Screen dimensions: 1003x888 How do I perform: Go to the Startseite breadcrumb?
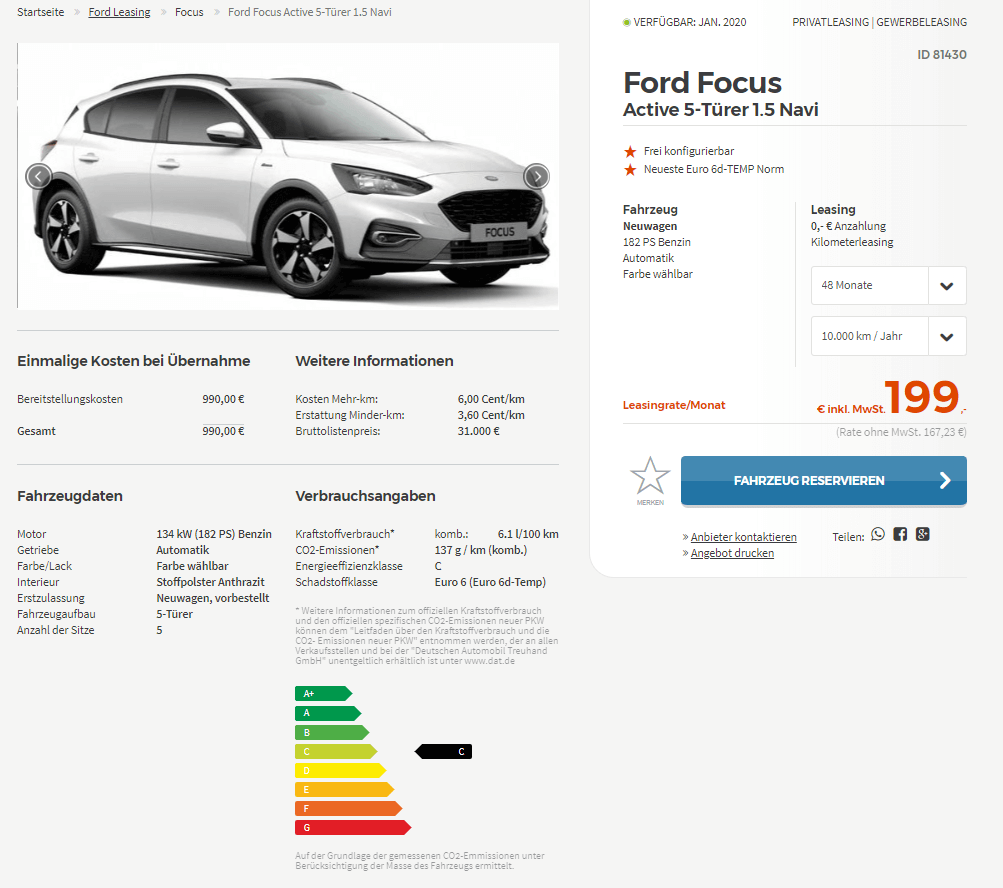click(x=40, y=12)
